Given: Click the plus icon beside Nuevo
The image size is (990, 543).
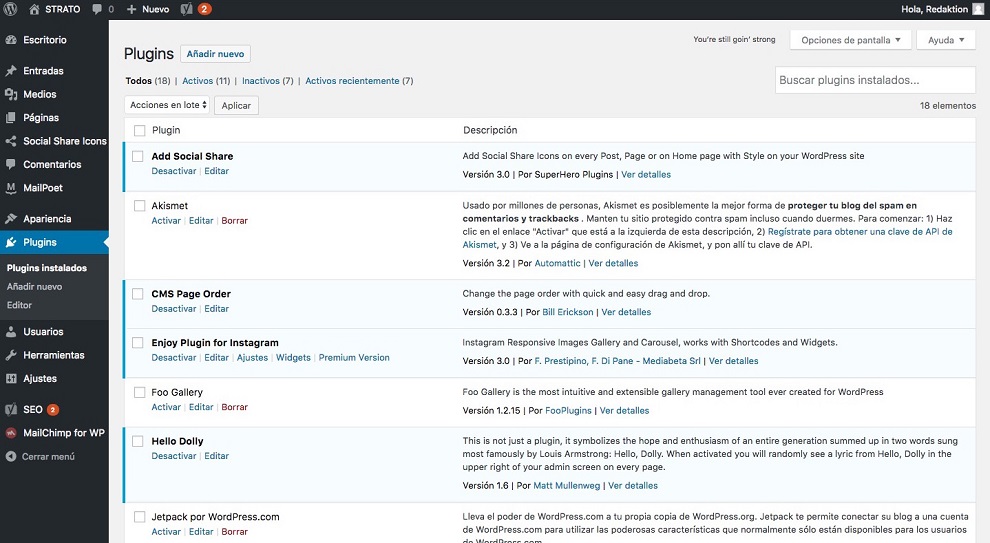Looking at the screenshot, I should [x=131, y=9].
